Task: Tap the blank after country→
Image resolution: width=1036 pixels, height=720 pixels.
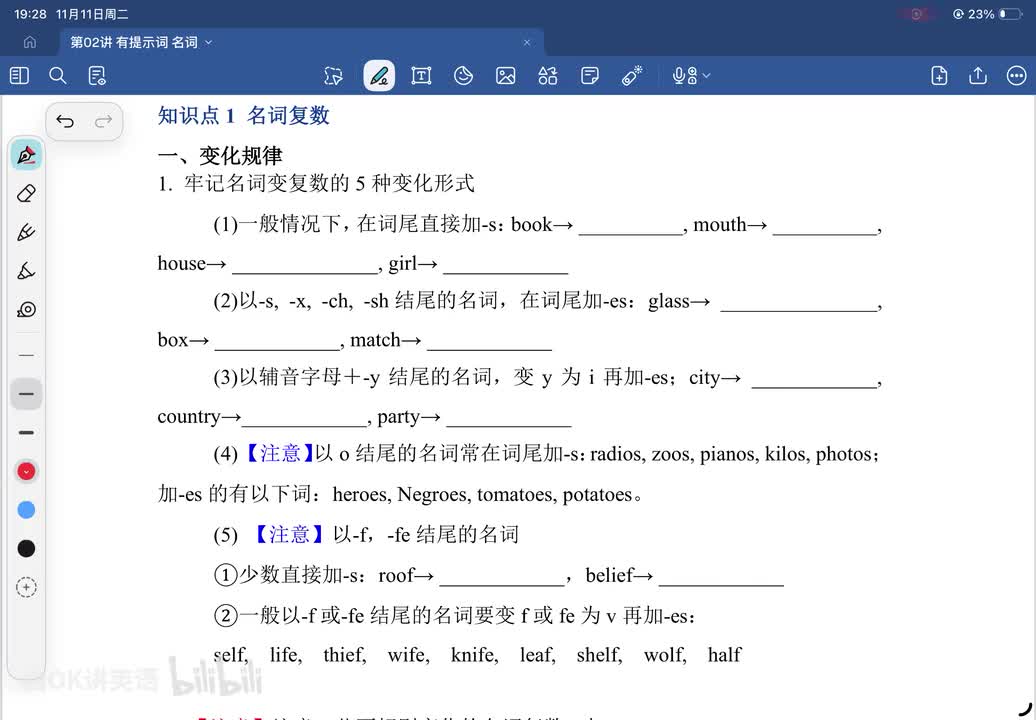Action: (305, 418)
